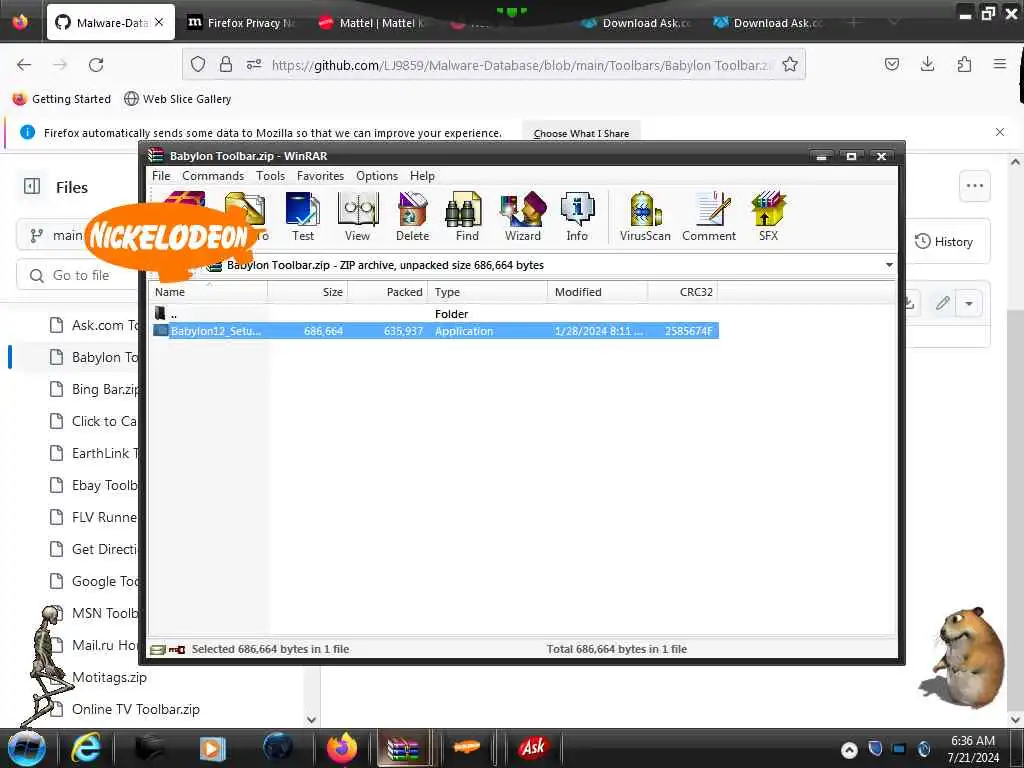Click the taskbar clock showing 6:36 AM
Screen dimensions: 1024x768
972,748
